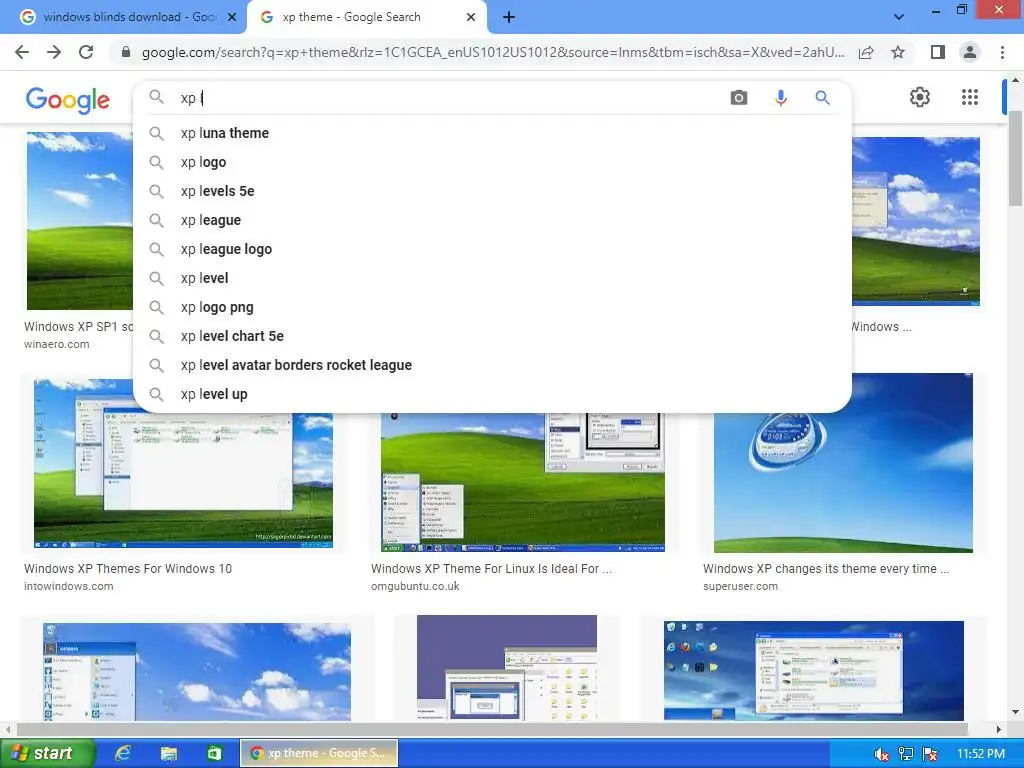Close the windows blinds download tab

[x=232, y=17]
